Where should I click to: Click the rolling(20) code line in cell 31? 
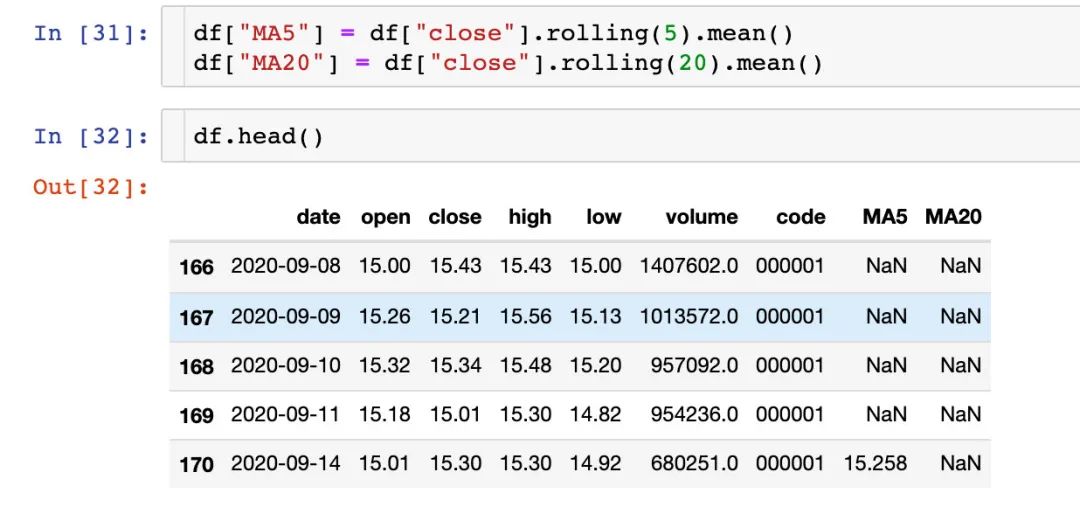[508, 63]
